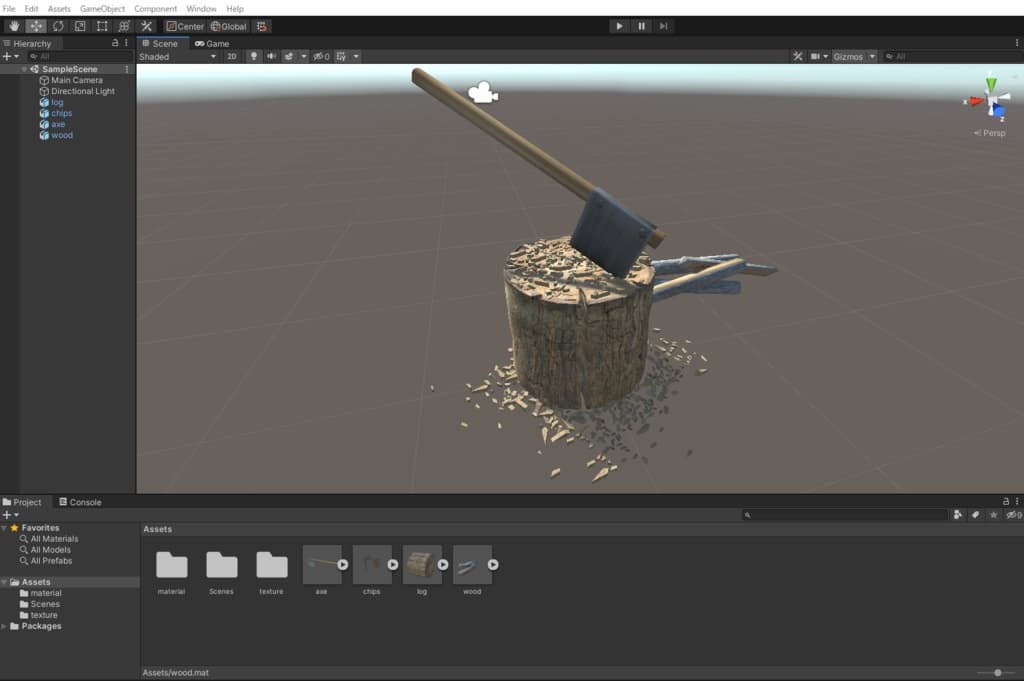
Task: Click the Step frame button
Action: click(x=663, y=26)
